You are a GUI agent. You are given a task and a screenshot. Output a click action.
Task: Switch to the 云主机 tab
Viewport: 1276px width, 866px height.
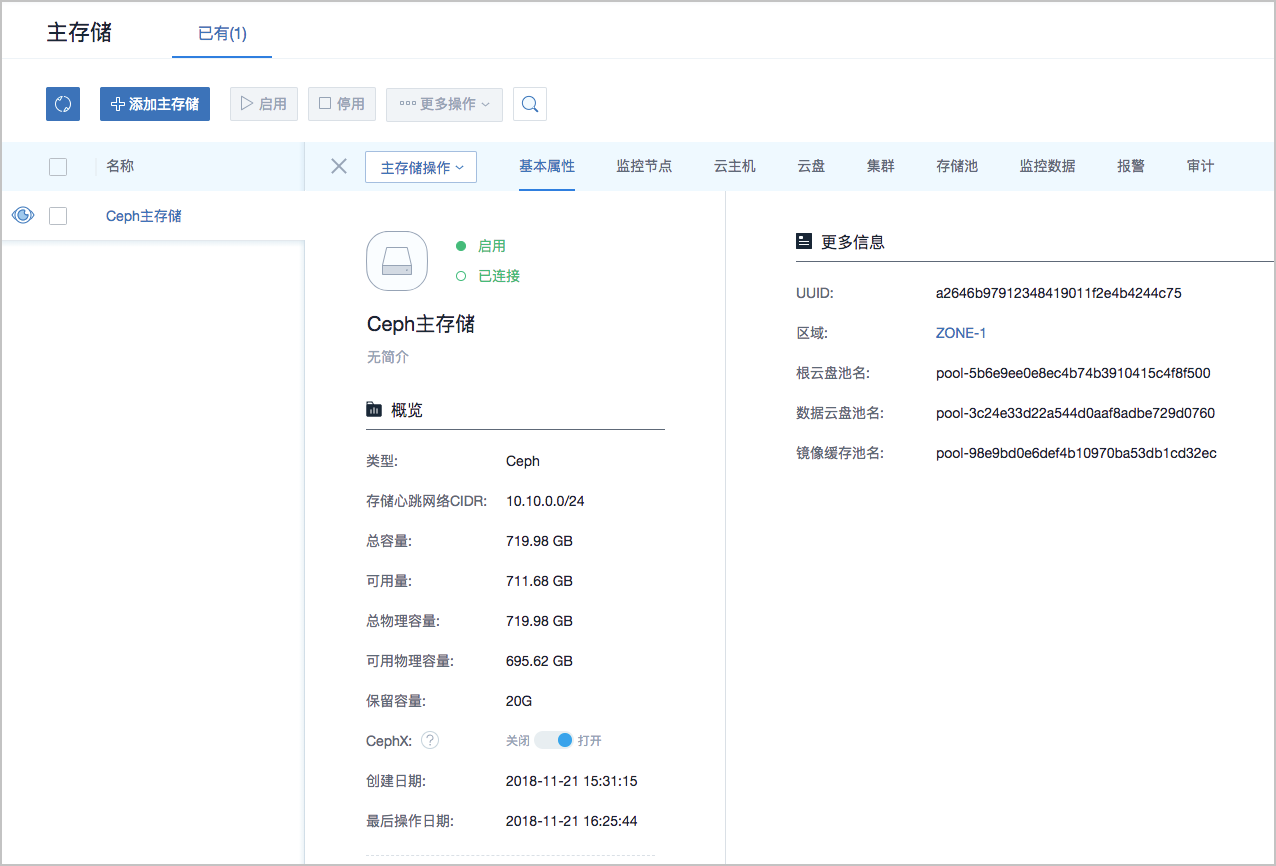pos(735,166)
